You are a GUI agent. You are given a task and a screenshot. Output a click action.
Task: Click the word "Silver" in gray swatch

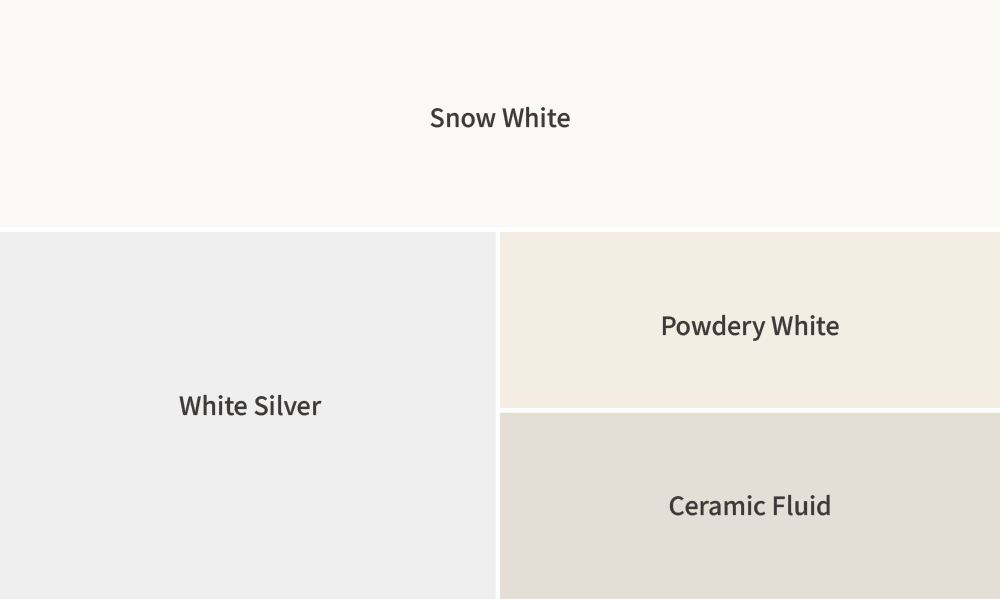coord(287,406)
